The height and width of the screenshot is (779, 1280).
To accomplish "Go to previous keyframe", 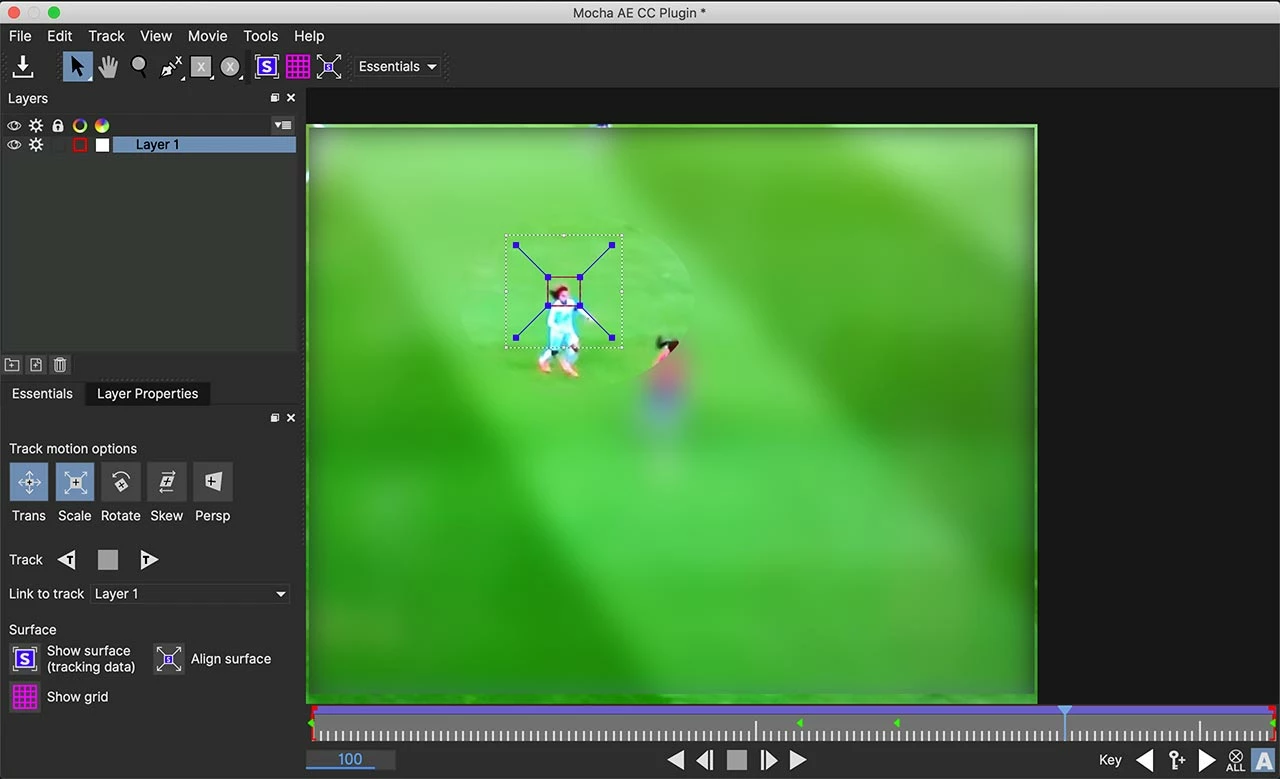I will (x=1145, y=760).
